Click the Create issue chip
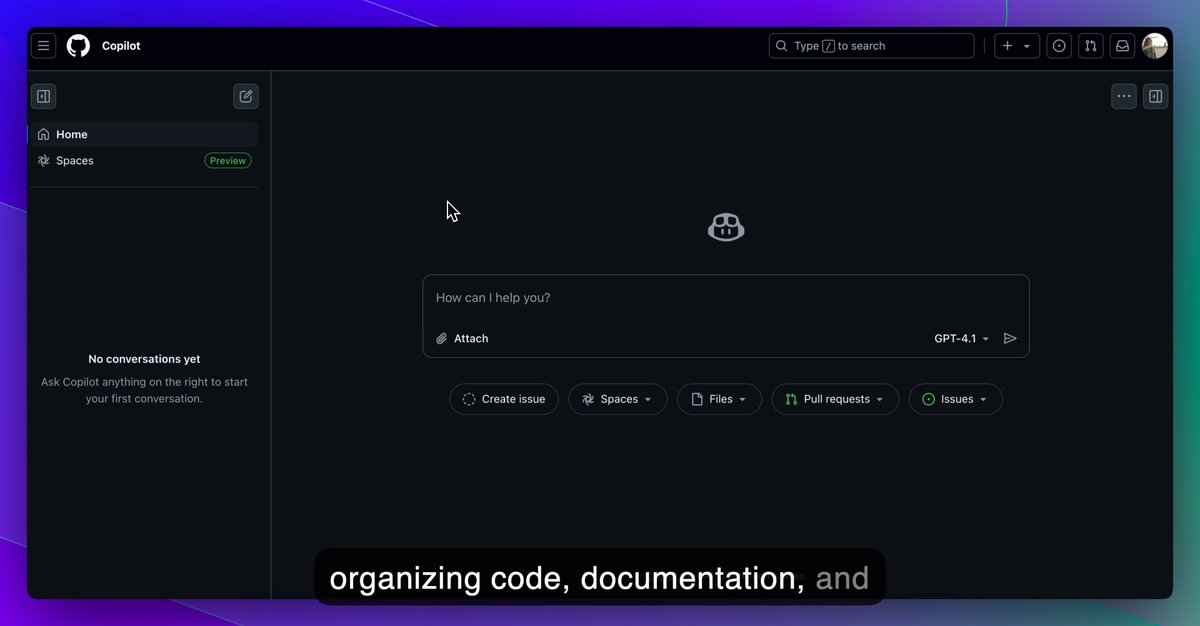 [504, 399]
